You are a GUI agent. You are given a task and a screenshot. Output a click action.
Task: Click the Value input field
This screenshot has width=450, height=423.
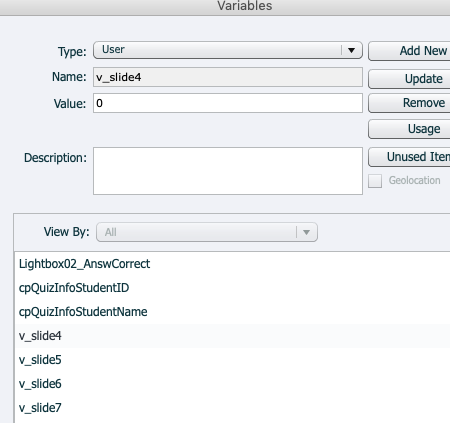click(228, 103)
